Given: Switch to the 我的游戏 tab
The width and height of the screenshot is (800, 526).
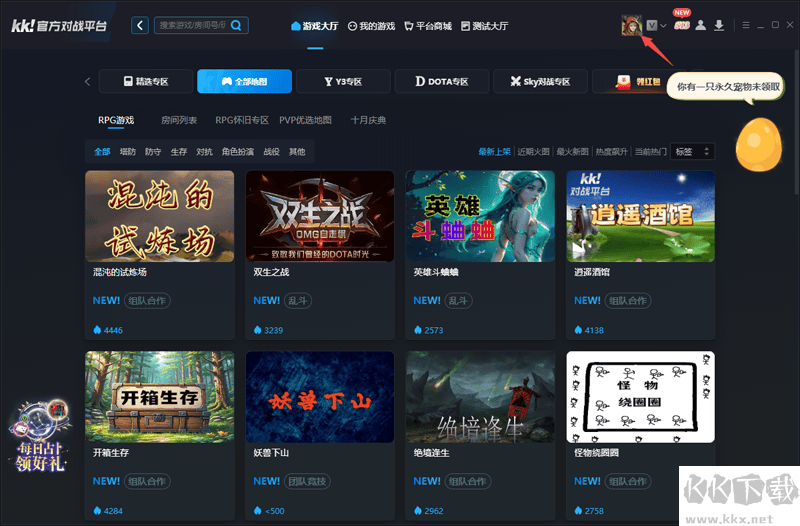Looking at the screenshot, I should coord(371,26).
